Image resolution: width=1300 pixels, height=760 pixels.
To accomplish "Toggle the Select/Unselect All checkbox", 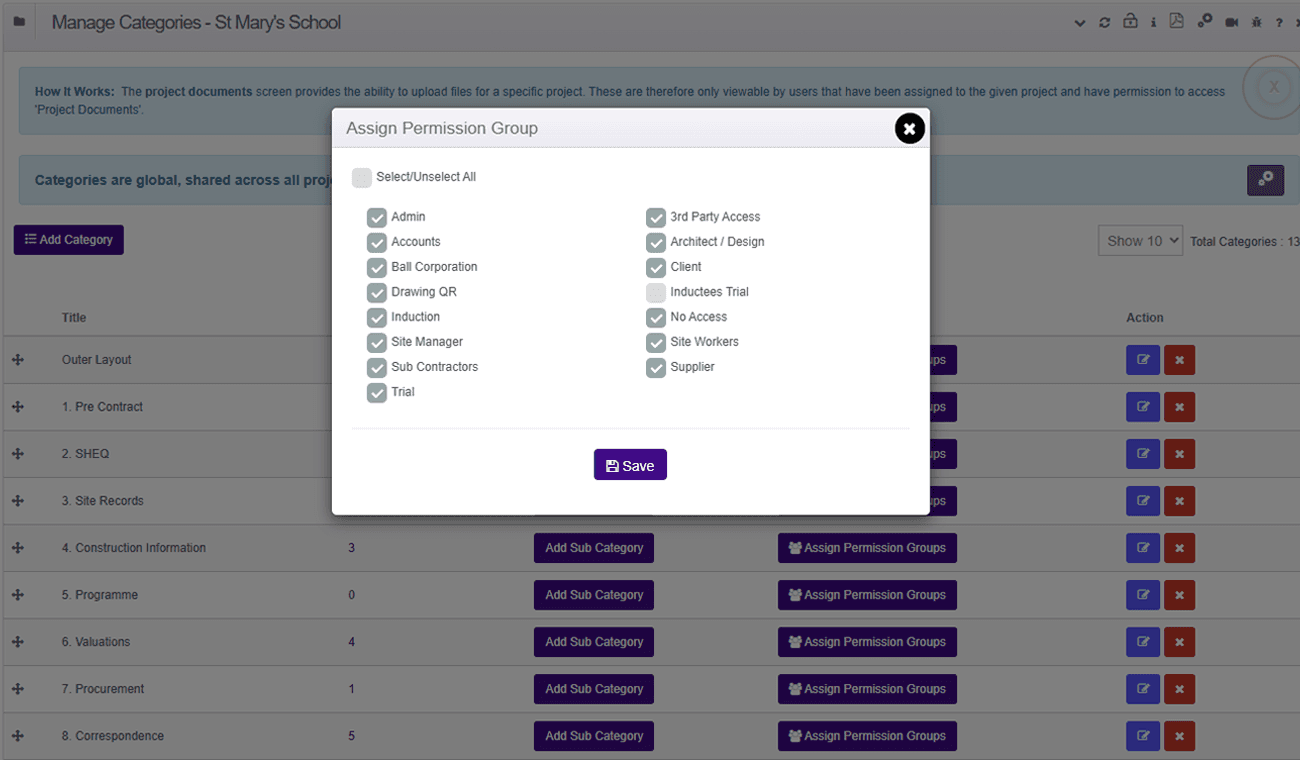I will click(x=362, y=178).
